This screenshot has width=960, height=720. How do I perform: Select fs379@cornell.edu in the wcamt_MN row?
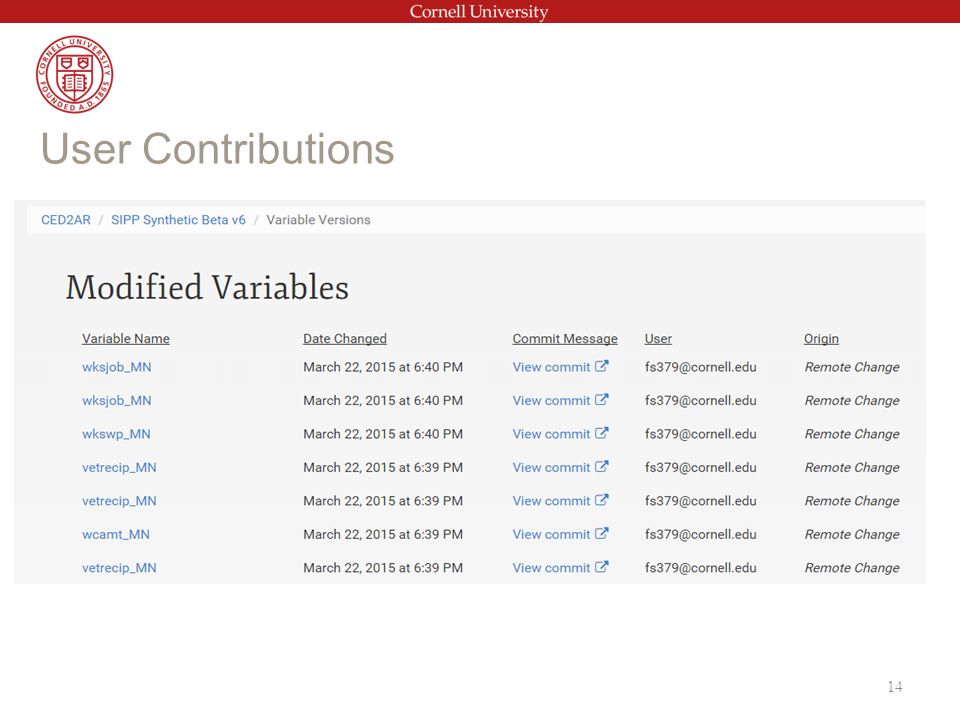coord(700,534)
